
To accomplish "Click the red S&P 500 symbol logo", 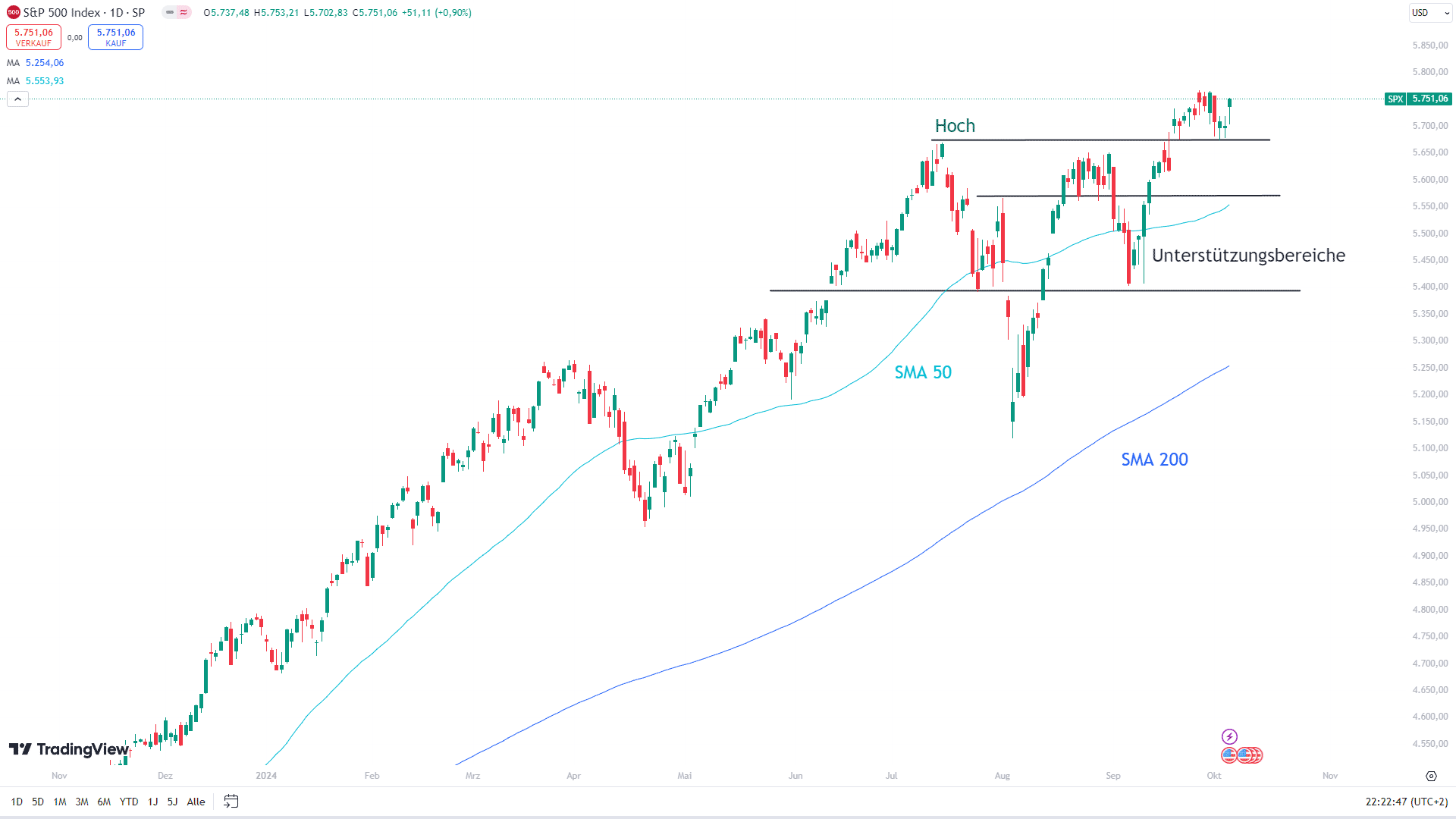I will tap(14, 12).
